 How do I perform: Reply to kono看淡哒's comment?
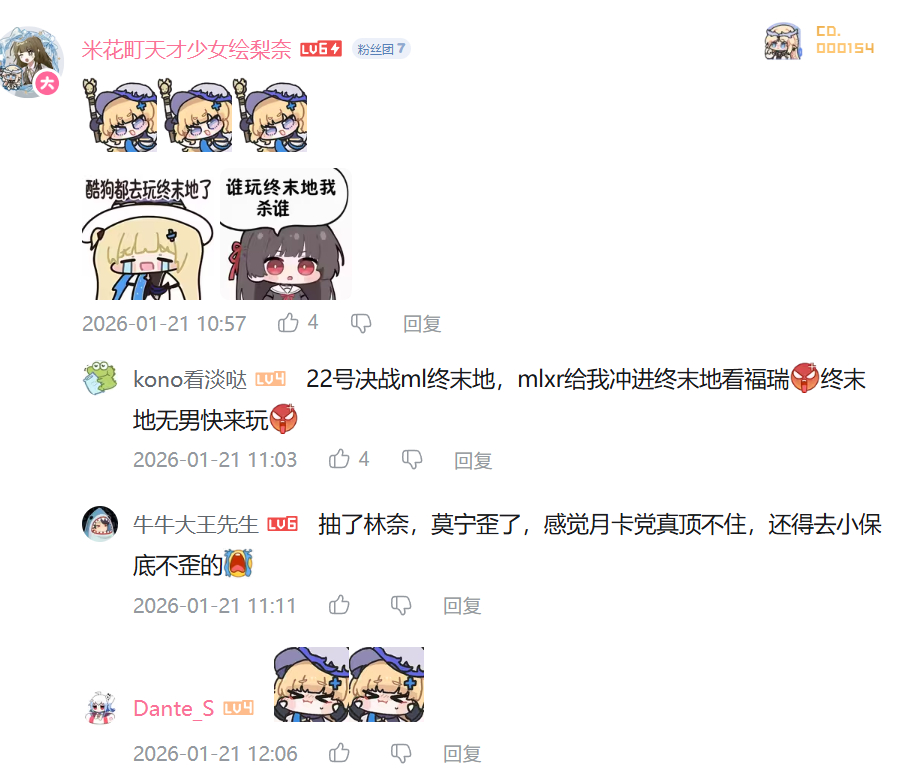click(x=473, y=460)
